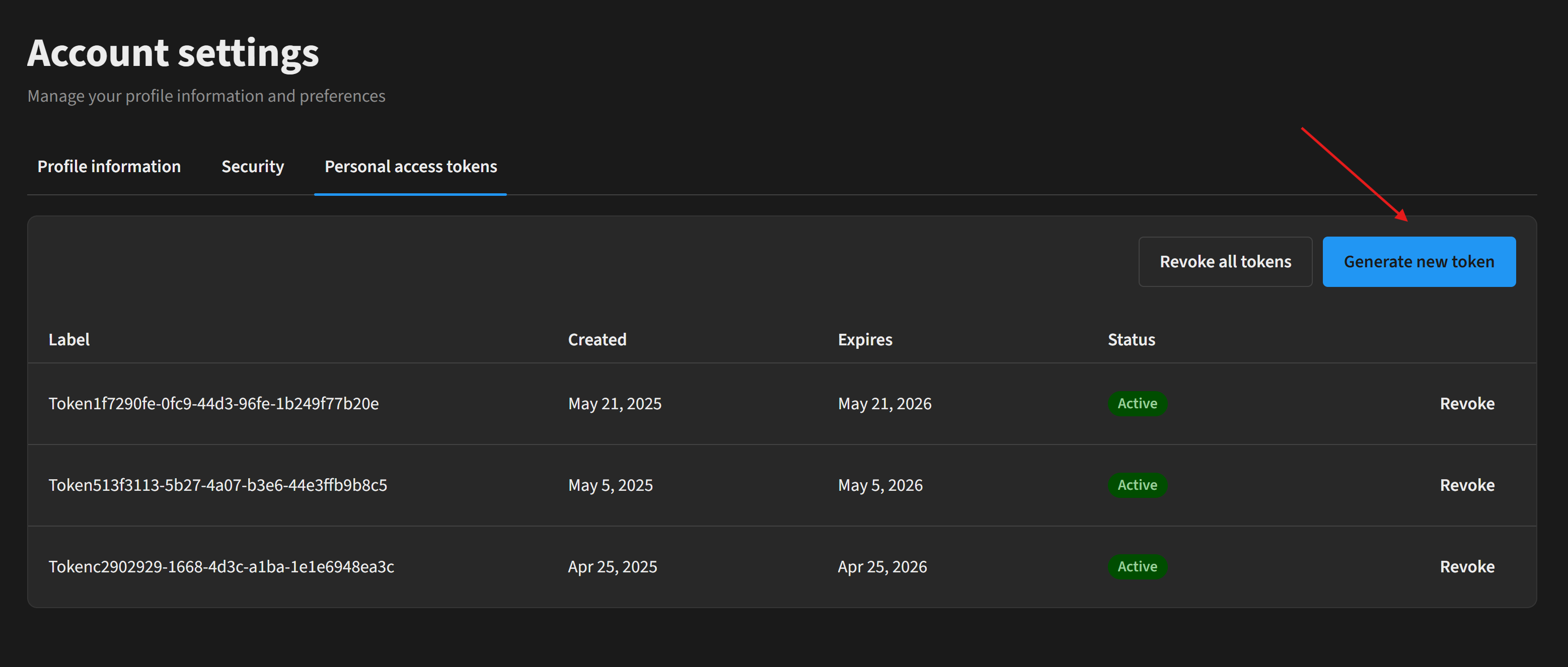Select the Label column header

pos(69,340)
